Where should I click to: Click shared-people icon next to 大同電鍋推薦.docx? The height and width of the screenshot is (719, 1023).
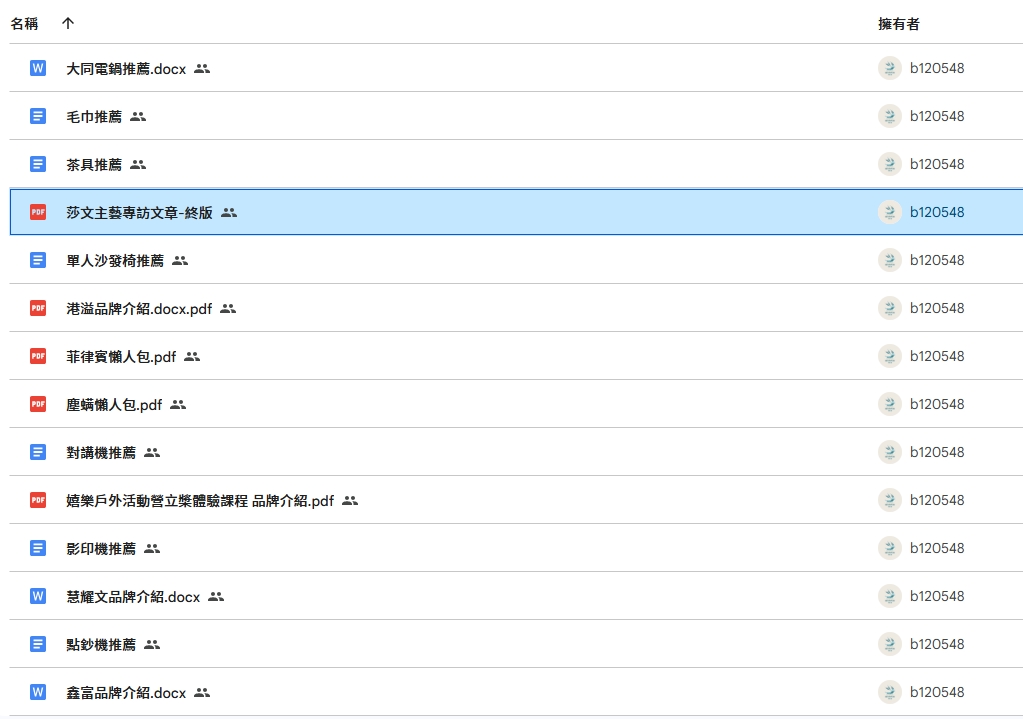[202, 69]
